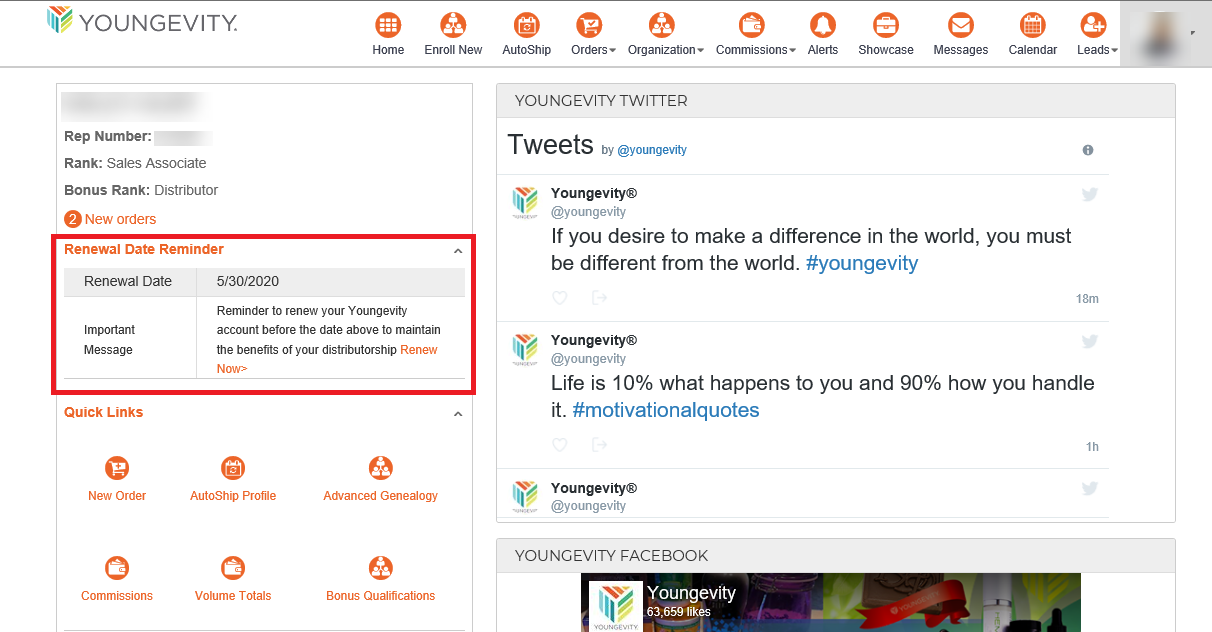
Task: Open the Calendar icon
Action: [x=1032, y=26]
